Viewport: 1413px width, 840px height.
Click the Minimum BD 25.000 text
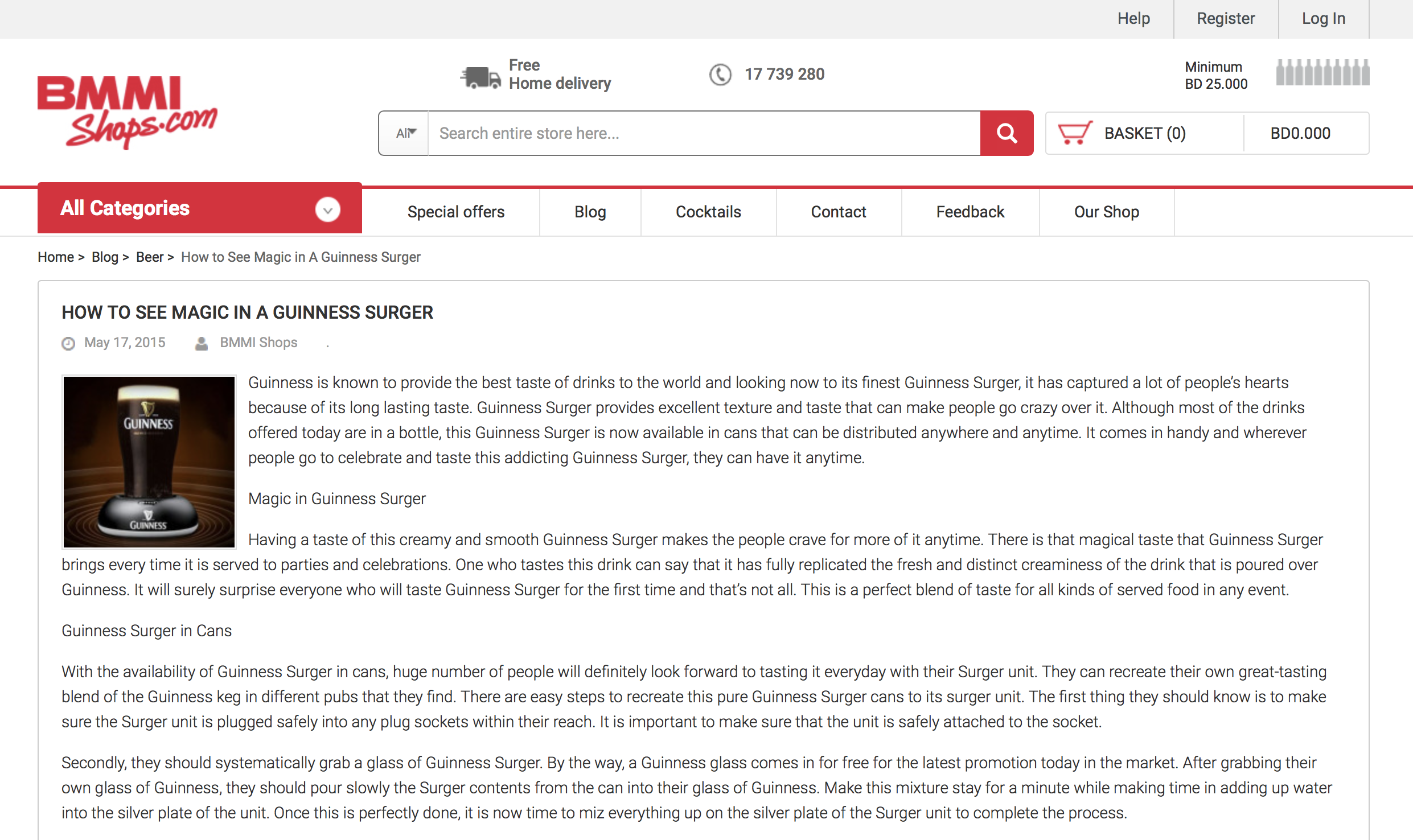[x=1216, y=75]
